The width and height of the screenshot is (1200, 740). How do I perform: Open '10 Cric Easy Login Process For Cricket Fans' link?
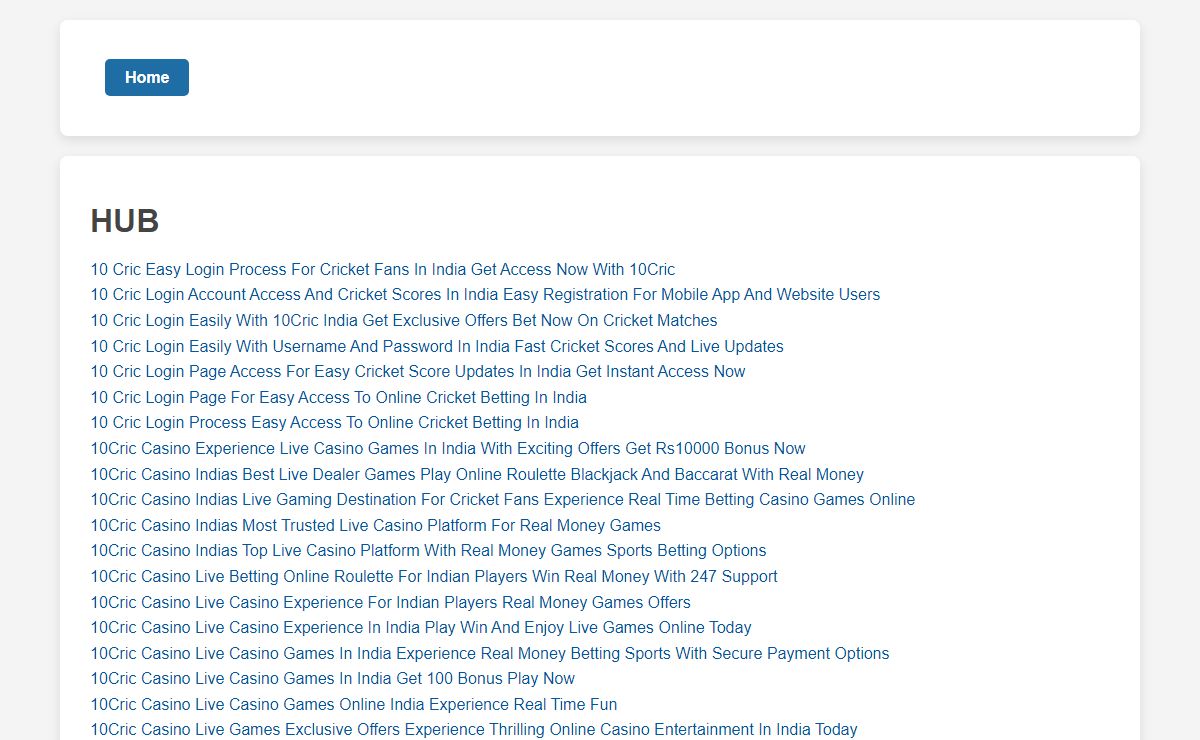click(x=383, y=269)
